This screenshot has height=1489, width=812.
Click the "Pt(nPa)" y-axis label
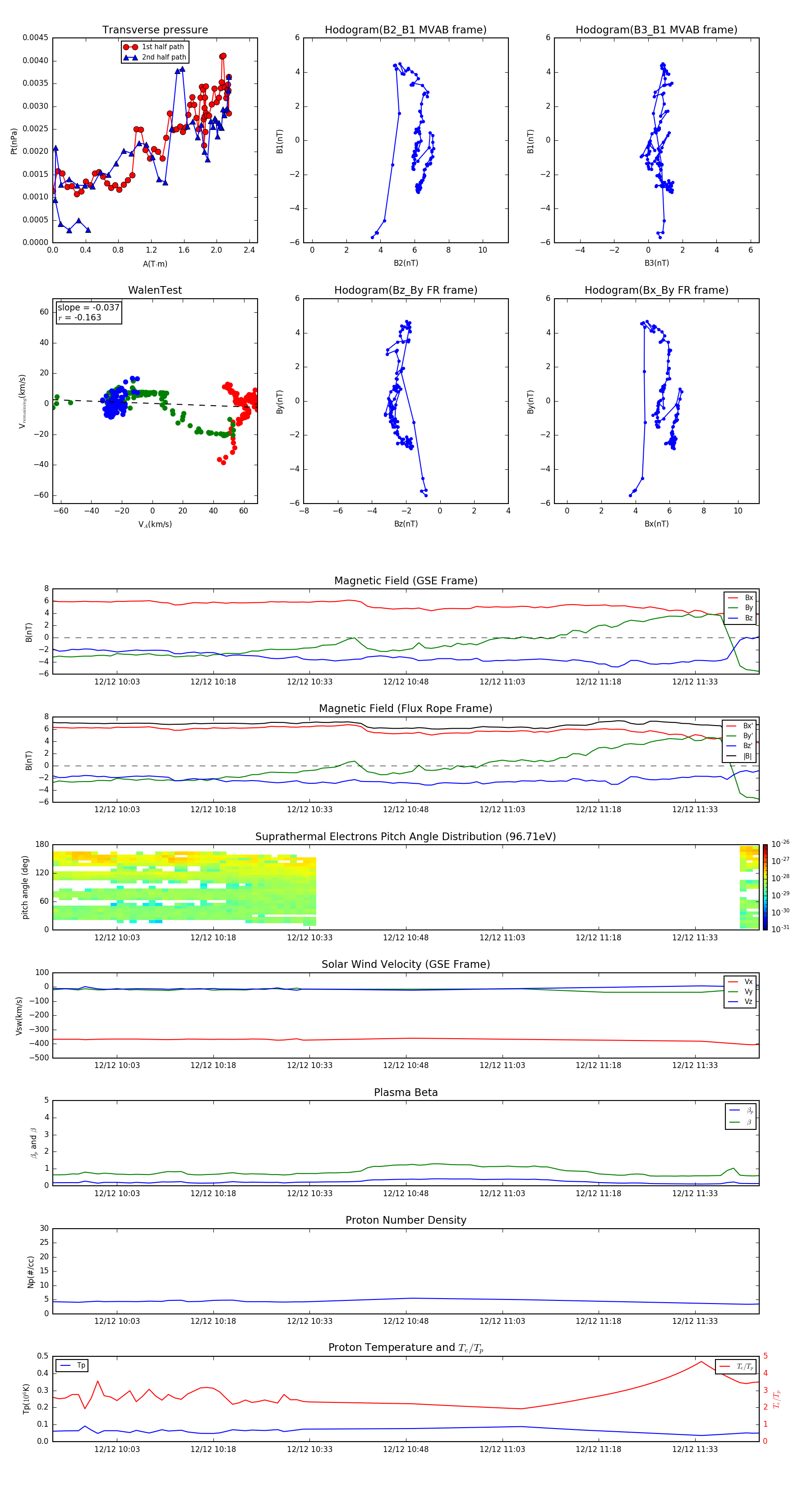click(x=14, y=140)
